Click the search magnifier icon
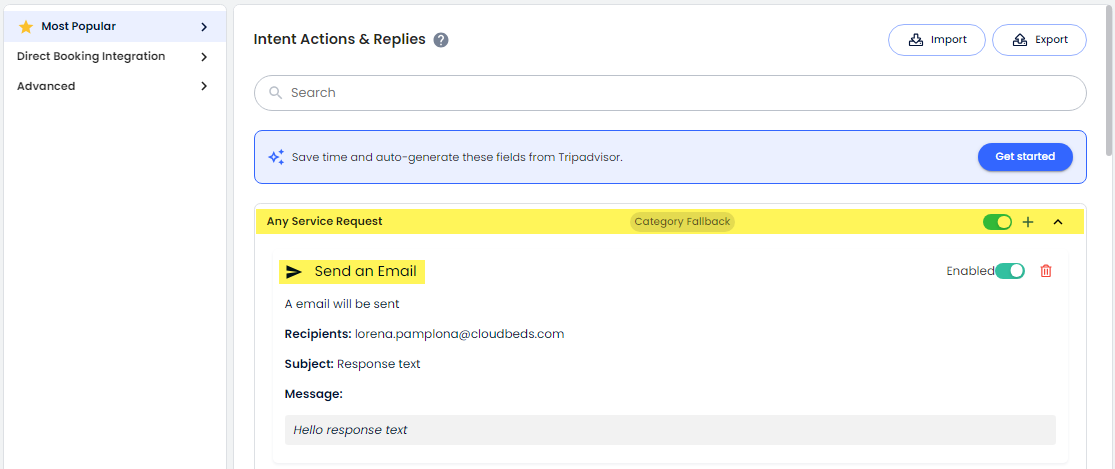Image resolution: width=1115 pixels, height=469 pixels. (275, 93)
